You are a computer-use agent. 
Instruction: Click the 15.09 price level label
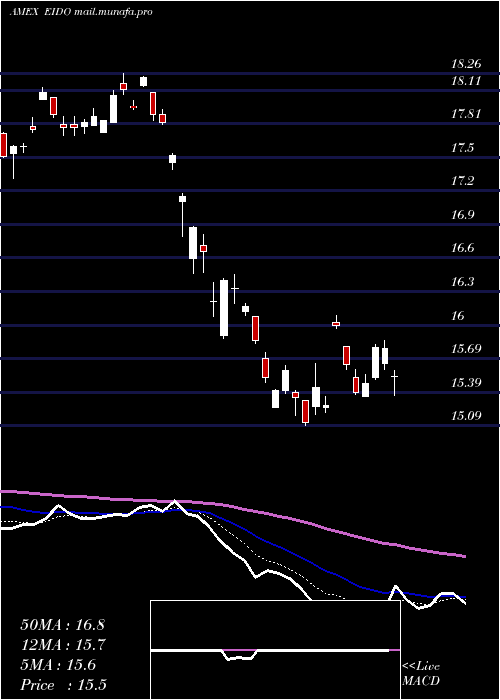click(466, 416)
